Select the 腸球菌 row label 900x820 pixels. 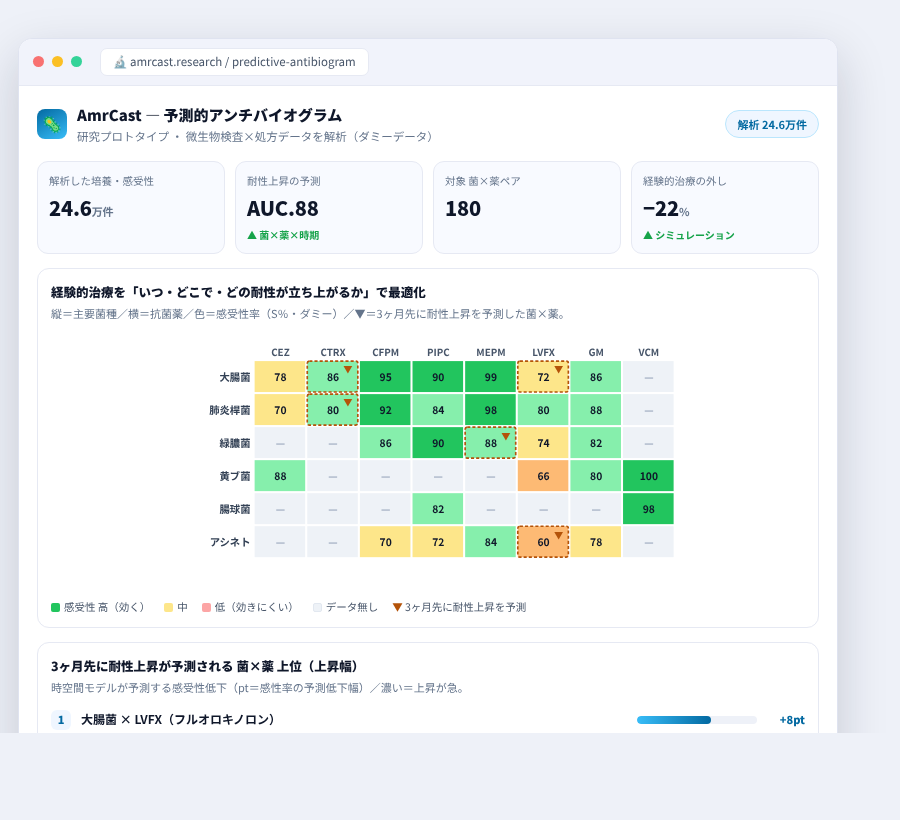[235, 509]
